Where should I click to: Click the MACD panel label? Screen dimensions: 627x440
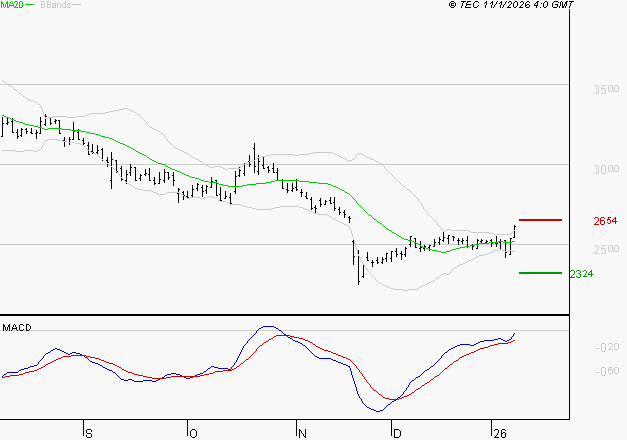(x=17, y=328)
